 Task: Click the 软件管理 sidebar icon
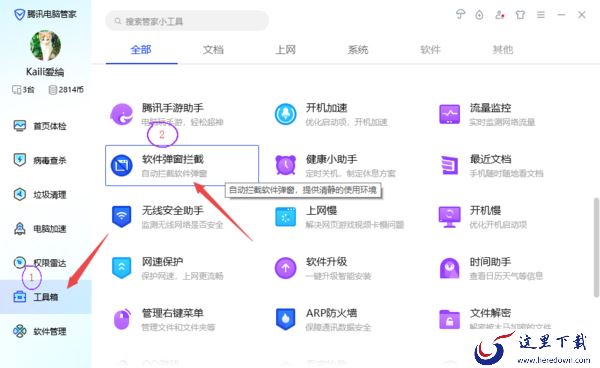(x=20, y=331)
